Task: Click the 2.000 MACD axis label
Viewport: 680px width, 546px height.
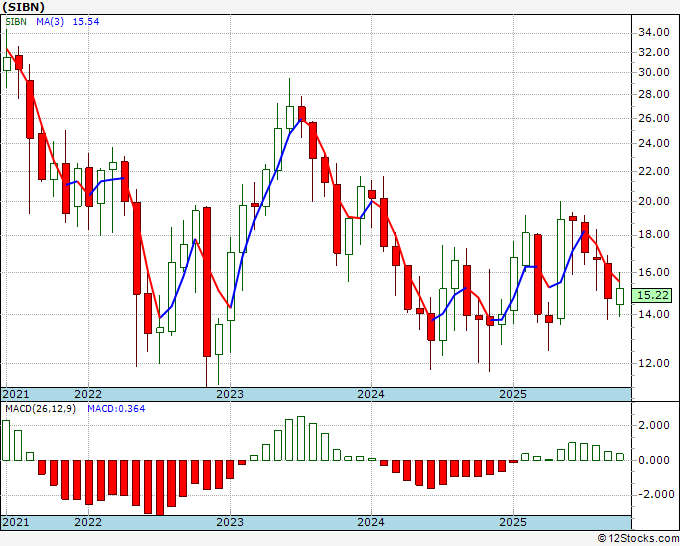Action: 654,425
